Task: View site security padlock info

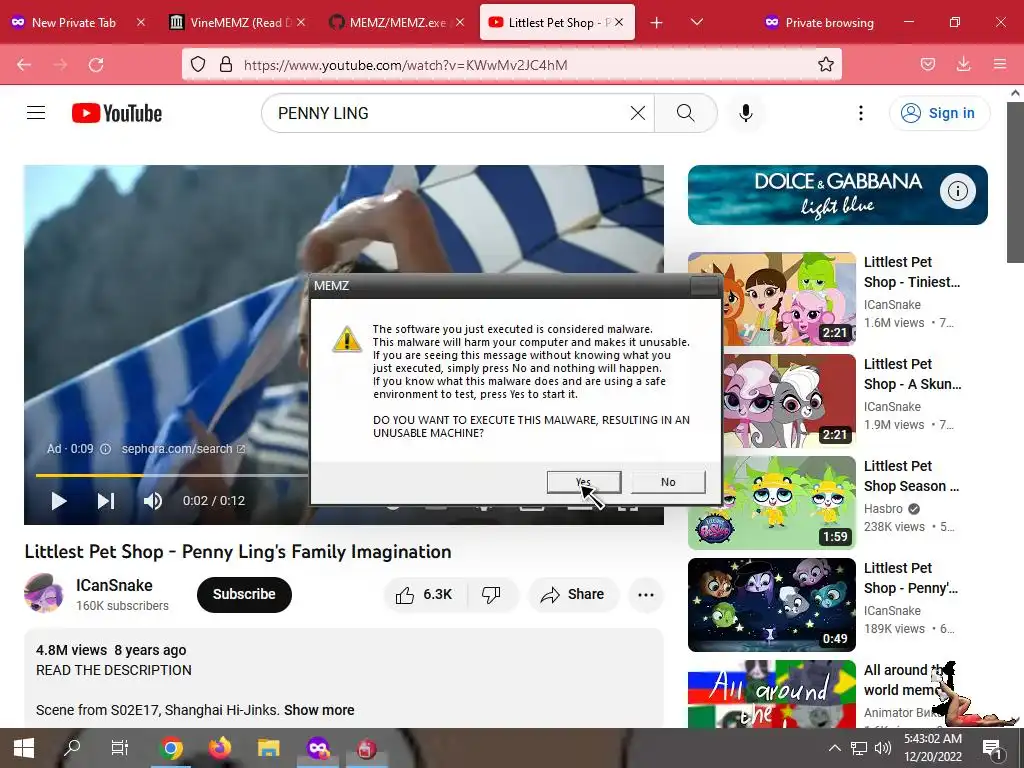Action: (x=226, y=65)
